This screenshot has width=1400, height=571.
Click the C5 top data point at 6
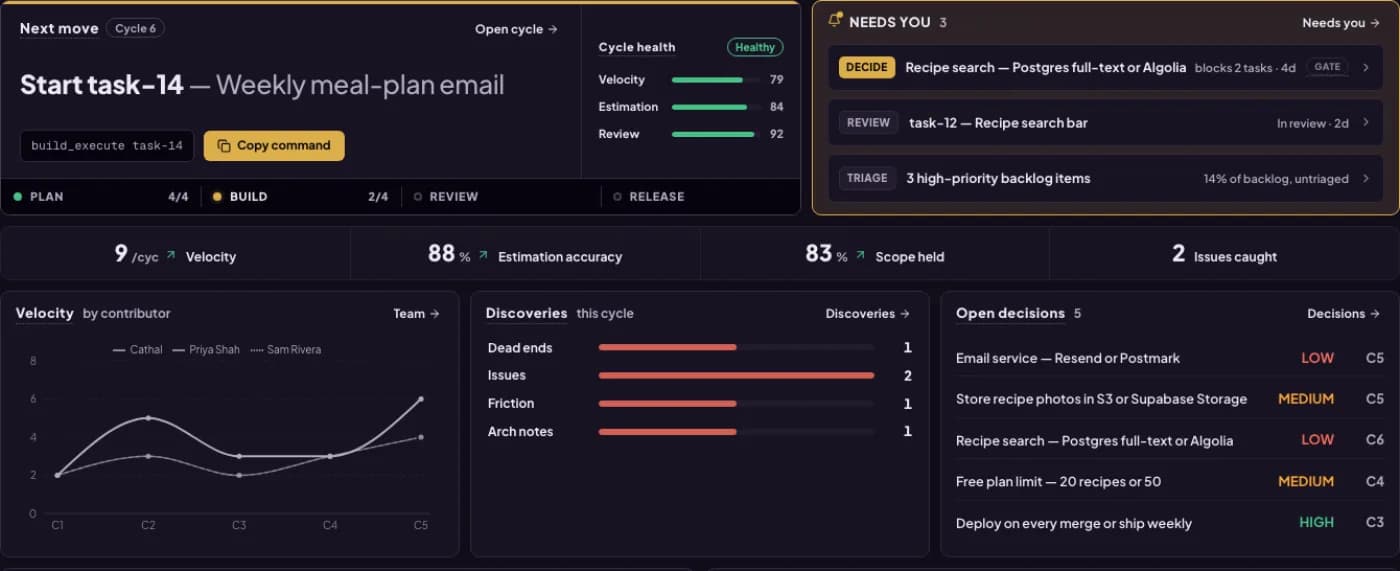point(421,399)
